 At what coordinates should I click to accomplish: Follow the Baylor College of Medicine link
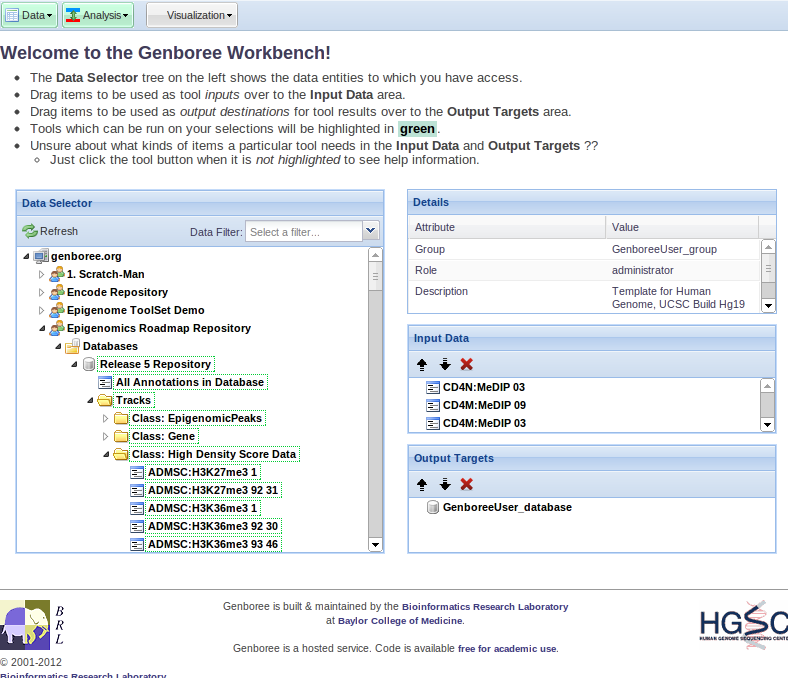(400, 620)
